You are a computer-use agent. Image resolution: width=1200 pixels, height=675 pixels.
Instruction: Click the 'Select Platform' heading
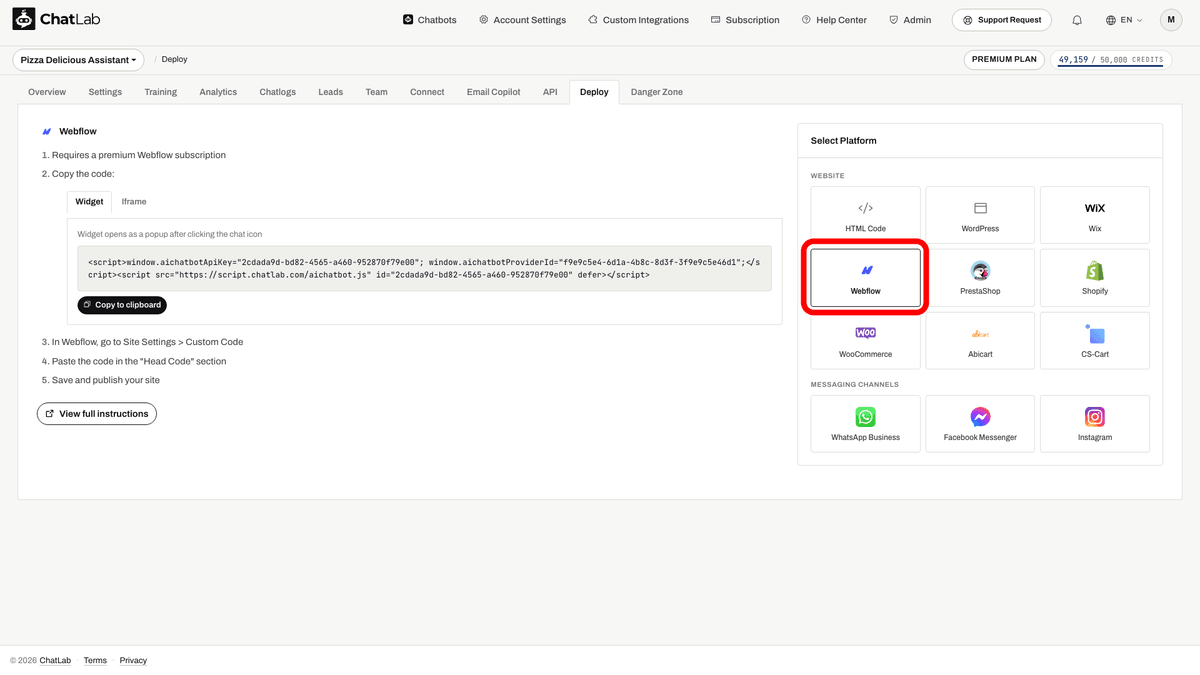click(843, 141)
